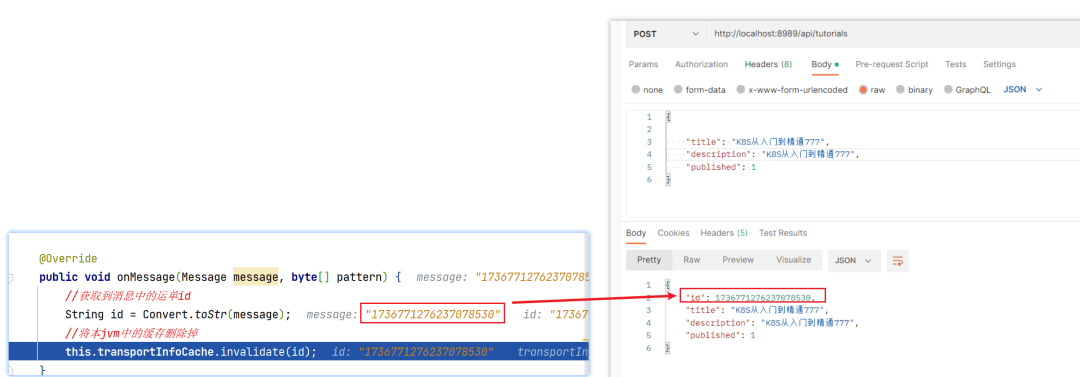
Task: Switch to the response Cookies tab
Action: tap(672, 233)
